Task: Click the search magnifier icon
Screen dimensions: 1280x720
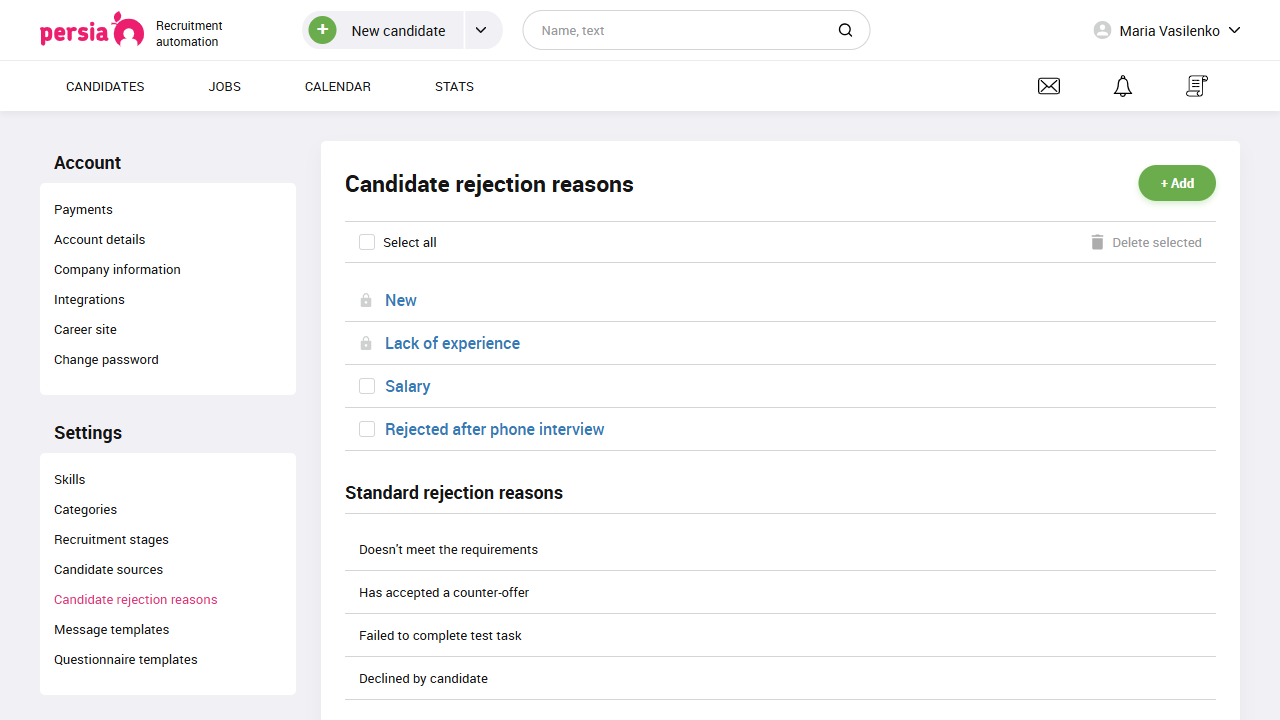Action: tap(845, 30)
